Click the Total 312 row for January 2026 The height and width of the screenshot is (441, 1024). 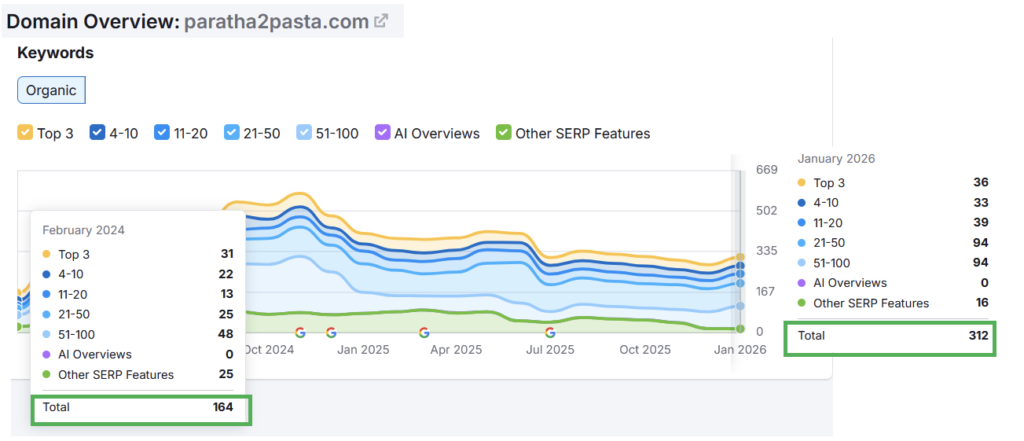tap(891, 337)
